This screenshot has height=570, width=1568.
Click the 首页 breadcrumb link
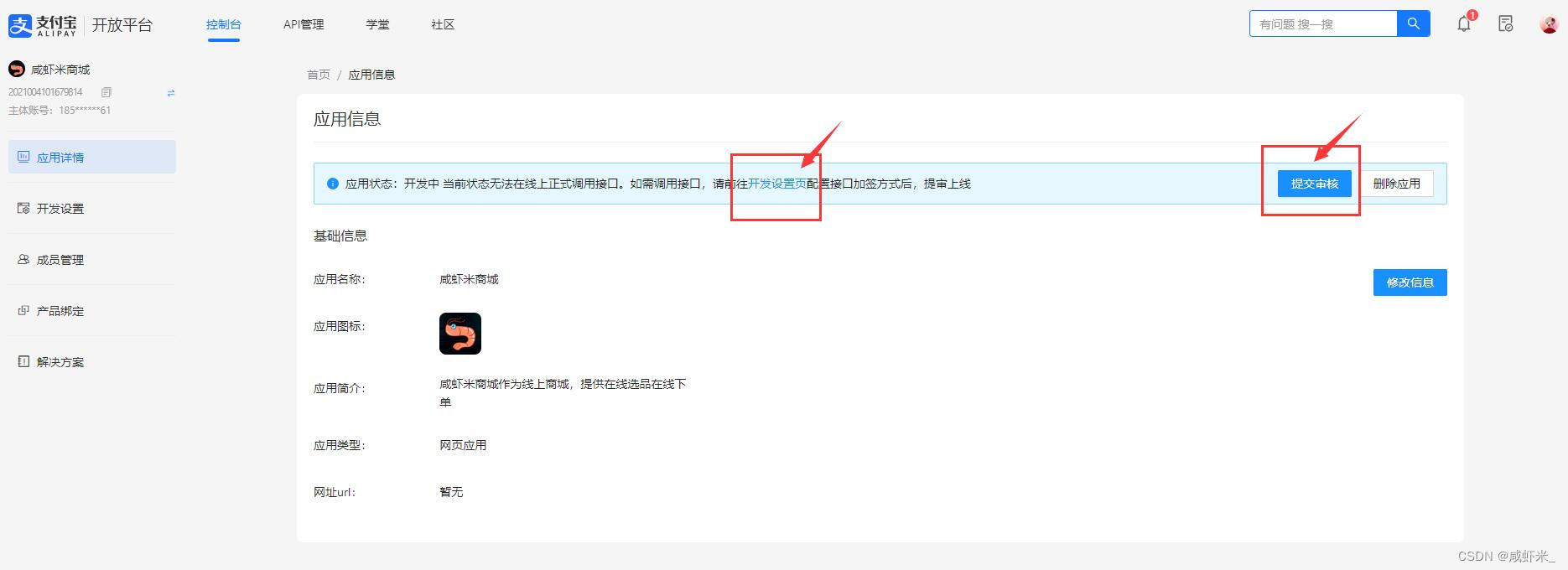(319, 75)
